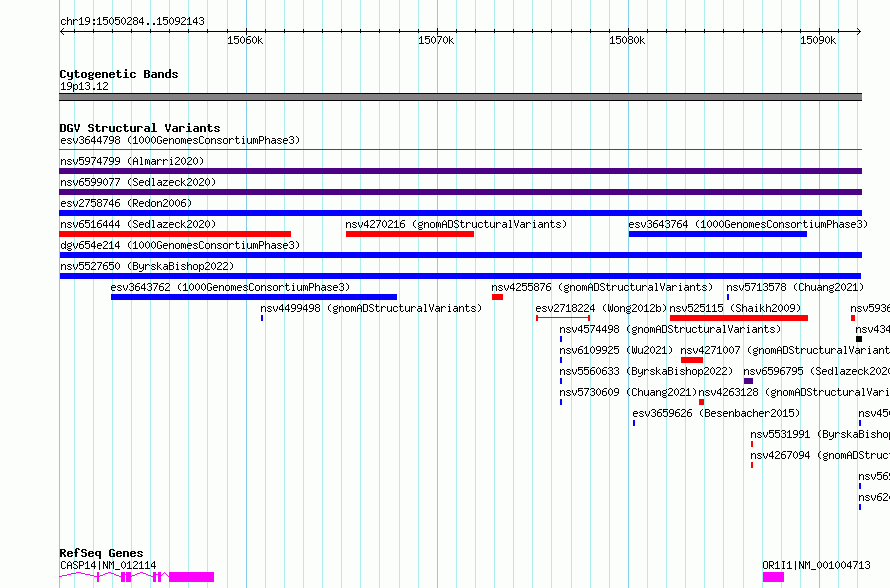Click the nsv4263128 small red square

[x=701, y=402]
